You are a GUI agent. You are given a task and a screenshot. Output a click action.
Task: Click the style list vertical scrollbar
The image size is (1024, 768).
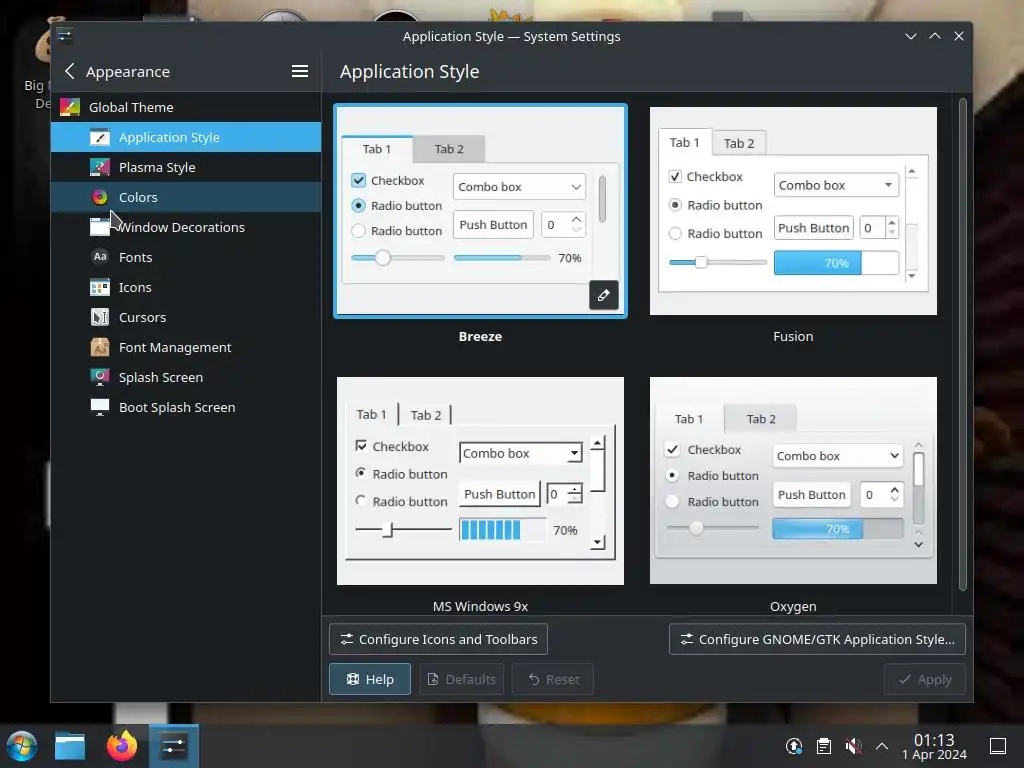click(962, 344)
